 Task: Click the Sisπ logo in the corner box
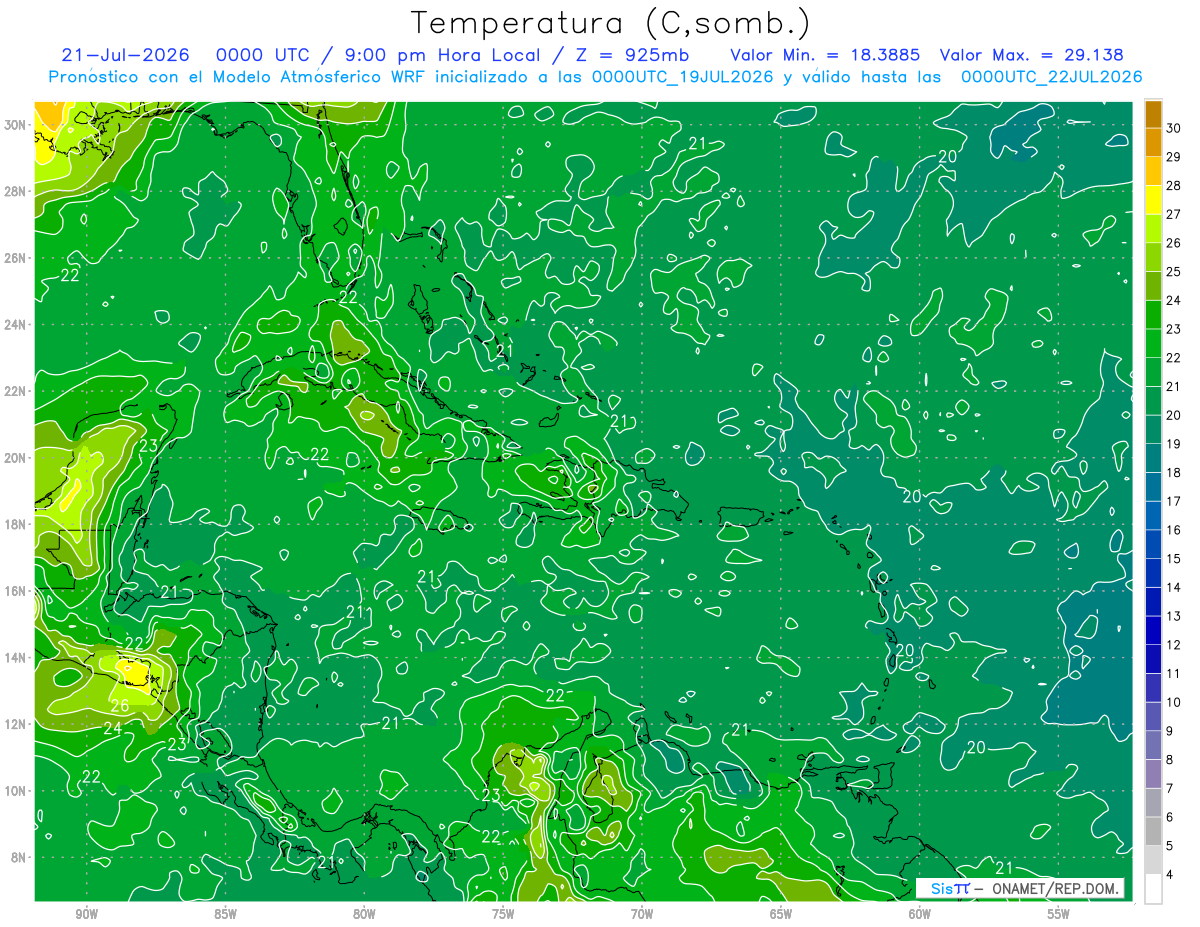coord(949,888)
